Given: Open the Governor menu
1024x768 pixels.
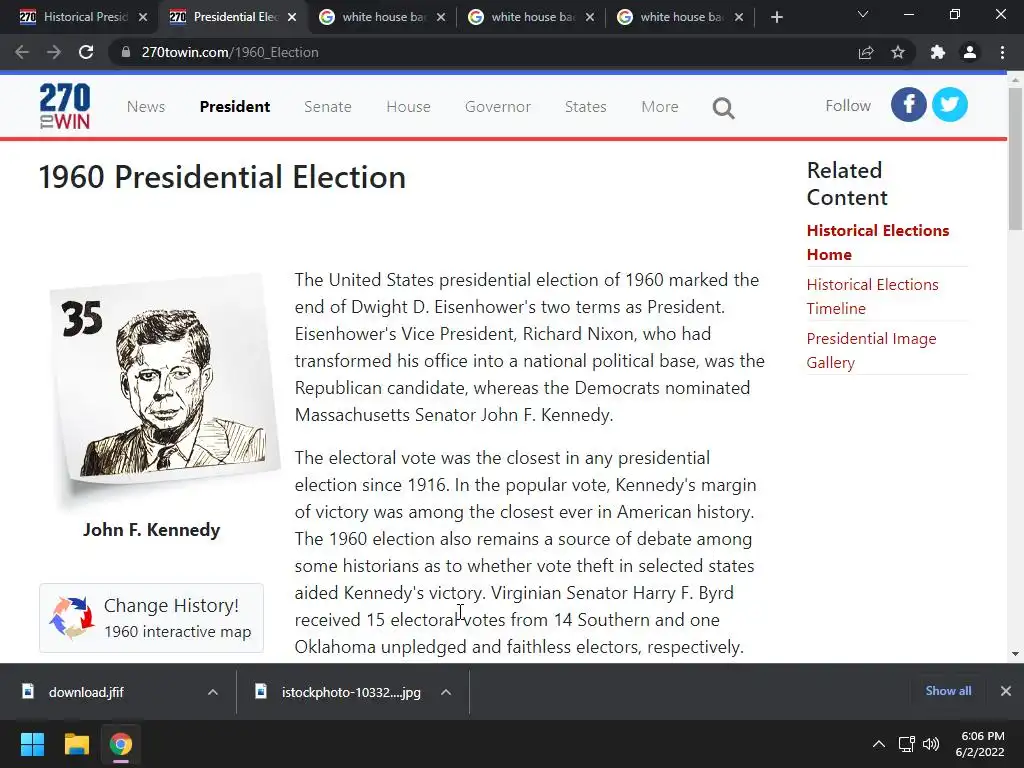Looking at the screenshot, I should [x=498, y=106].
